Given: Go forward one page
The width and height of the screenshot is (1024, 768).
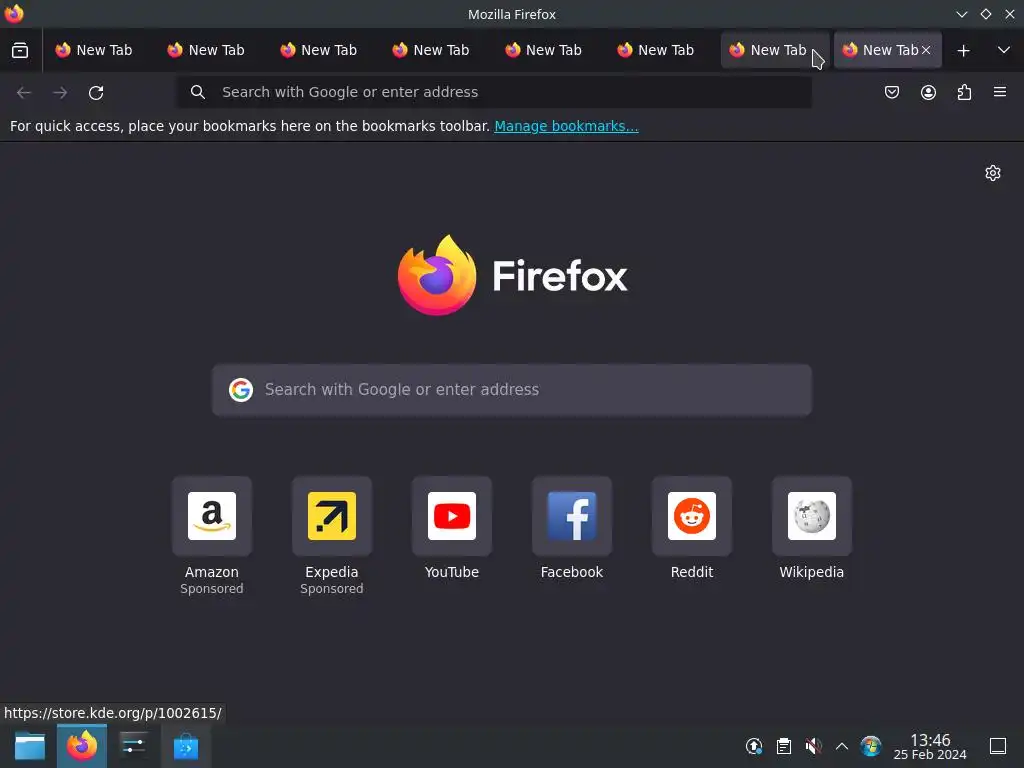Looking at the screenshot, I should (x=60, y=93).
